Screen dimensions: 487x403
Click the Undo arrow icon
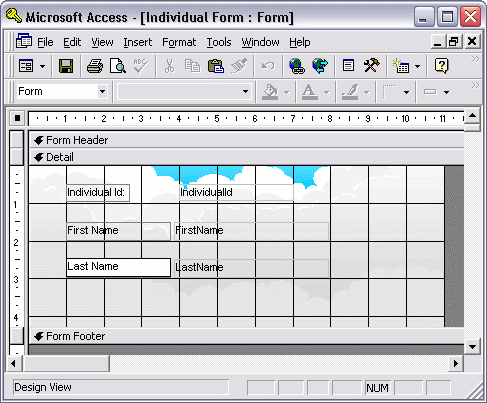[x=268, y=66]
